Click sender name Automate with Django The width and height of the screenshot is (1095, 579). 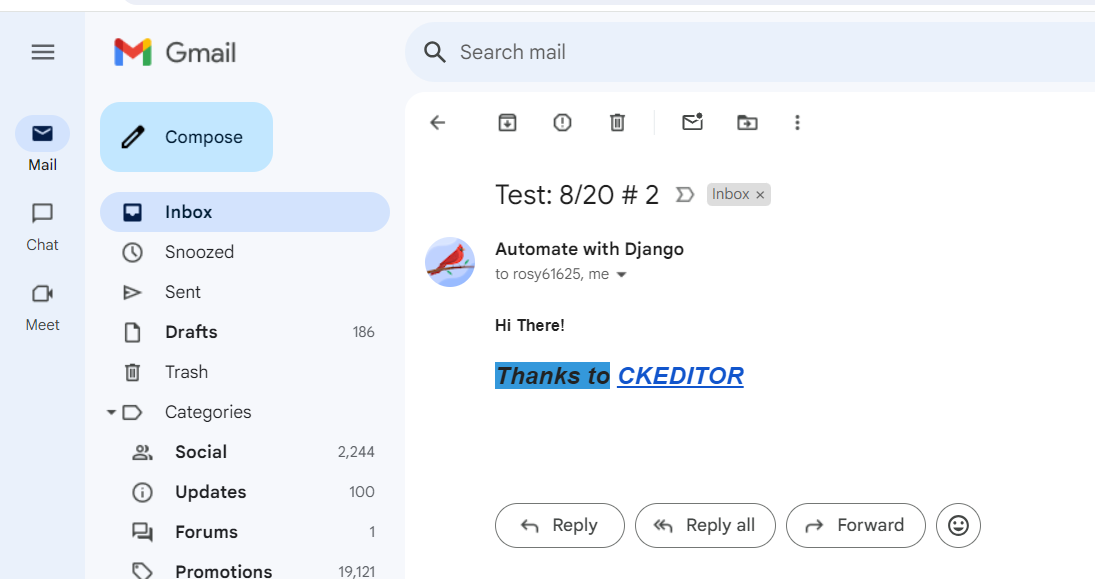(589, 249)
